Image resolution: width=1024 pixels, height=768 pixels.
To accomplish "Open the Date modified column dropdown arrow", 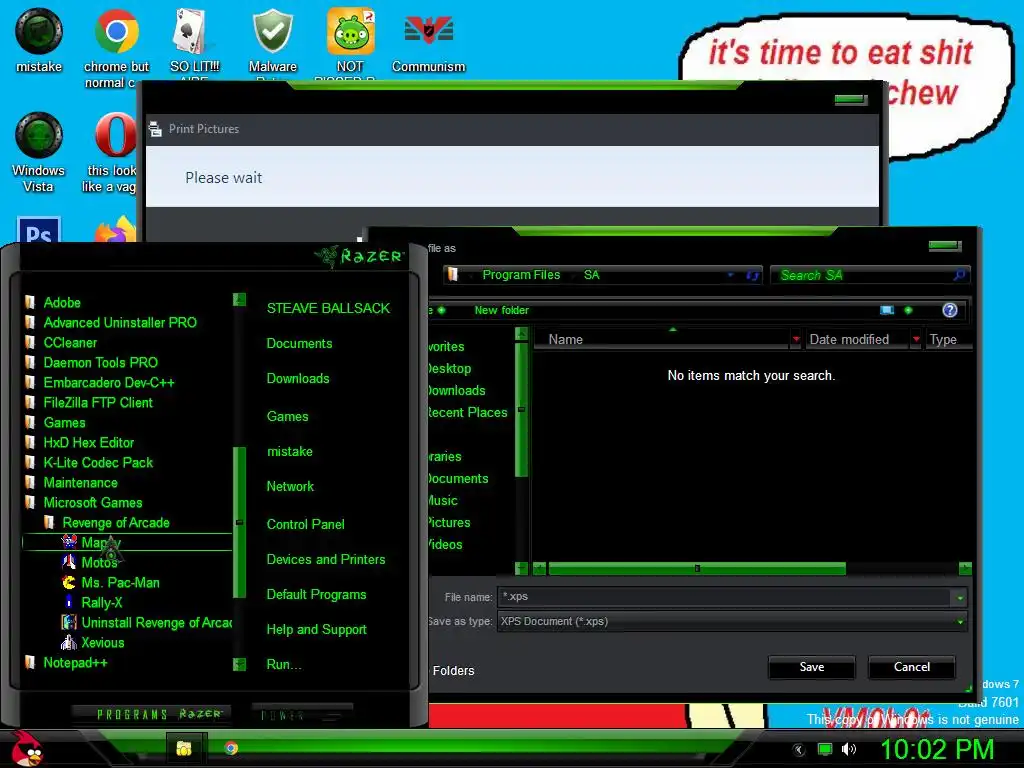I will point(916,340).
